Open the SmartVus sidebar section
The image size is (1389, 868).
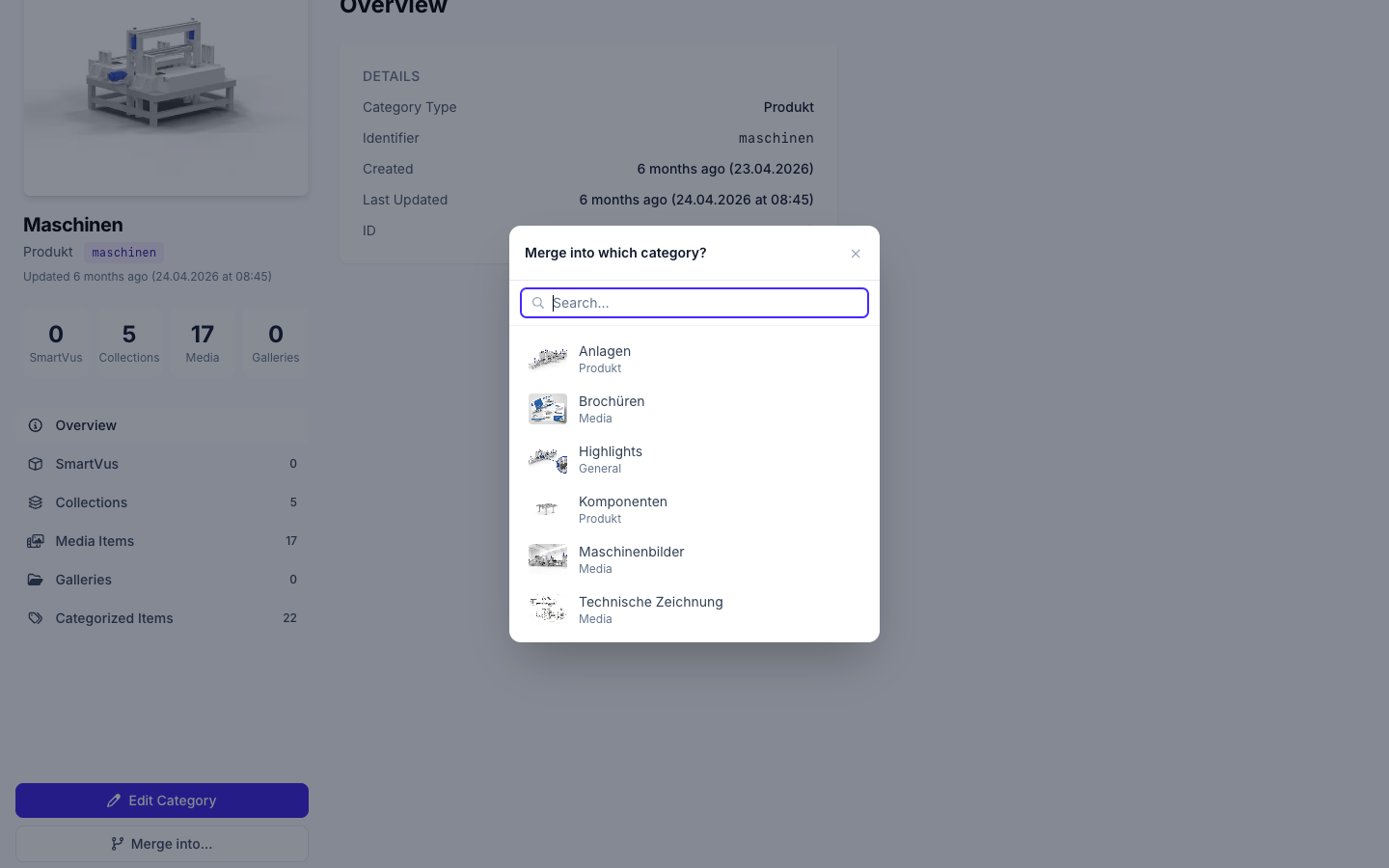162,464
